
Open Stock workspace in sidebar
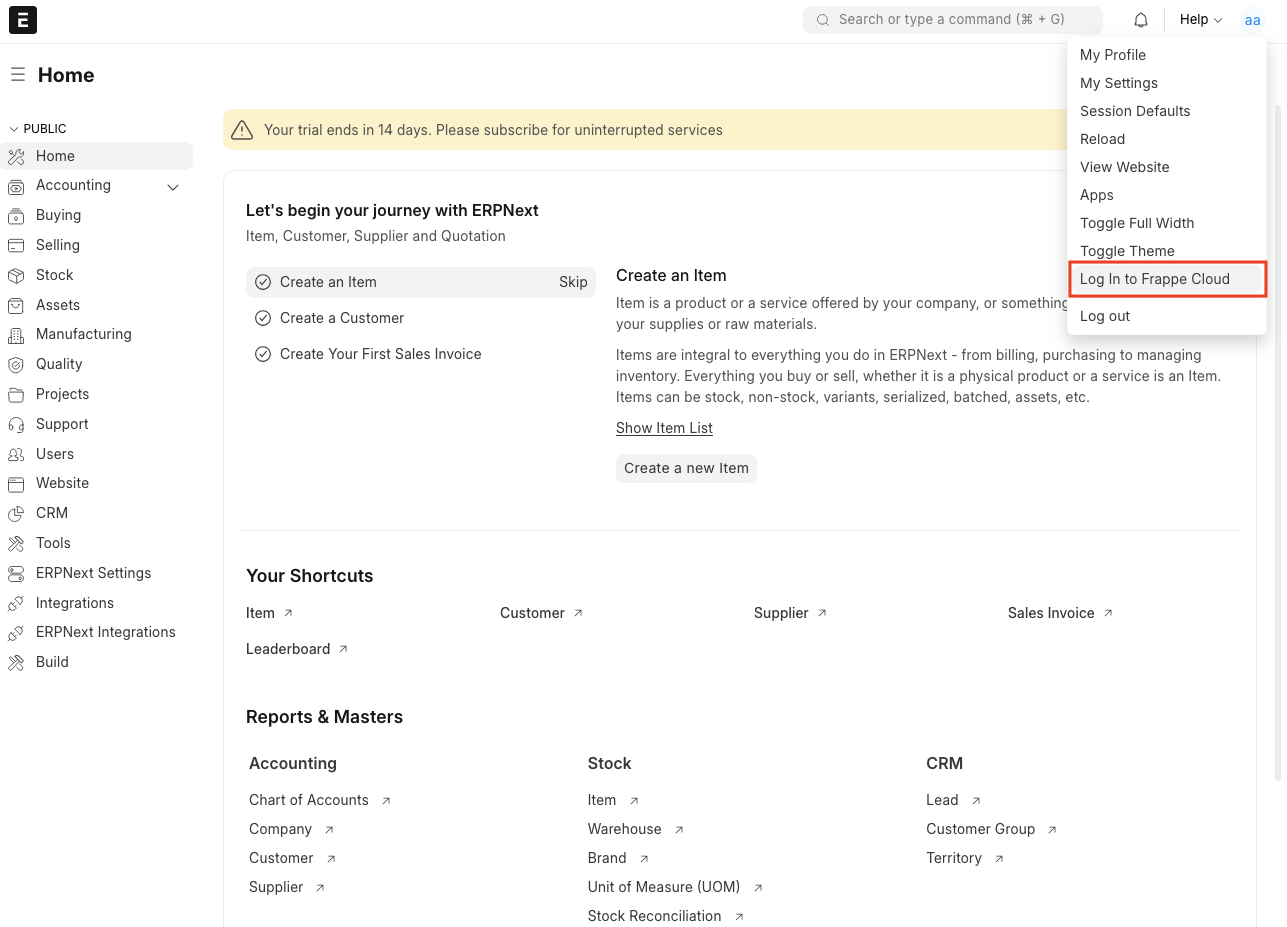[x=54, y=275]
